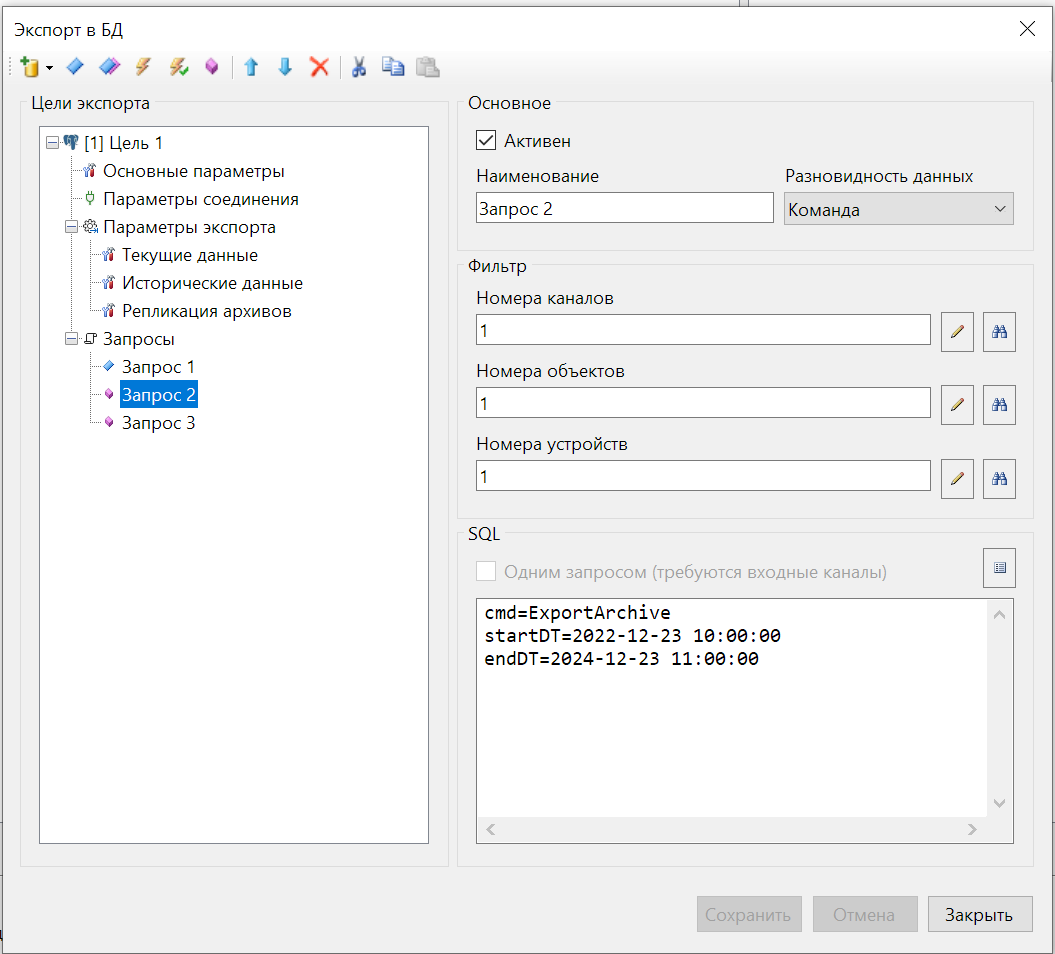Click the SQL section list icon button
1055x954 pixels.
[x=999, y=568]
